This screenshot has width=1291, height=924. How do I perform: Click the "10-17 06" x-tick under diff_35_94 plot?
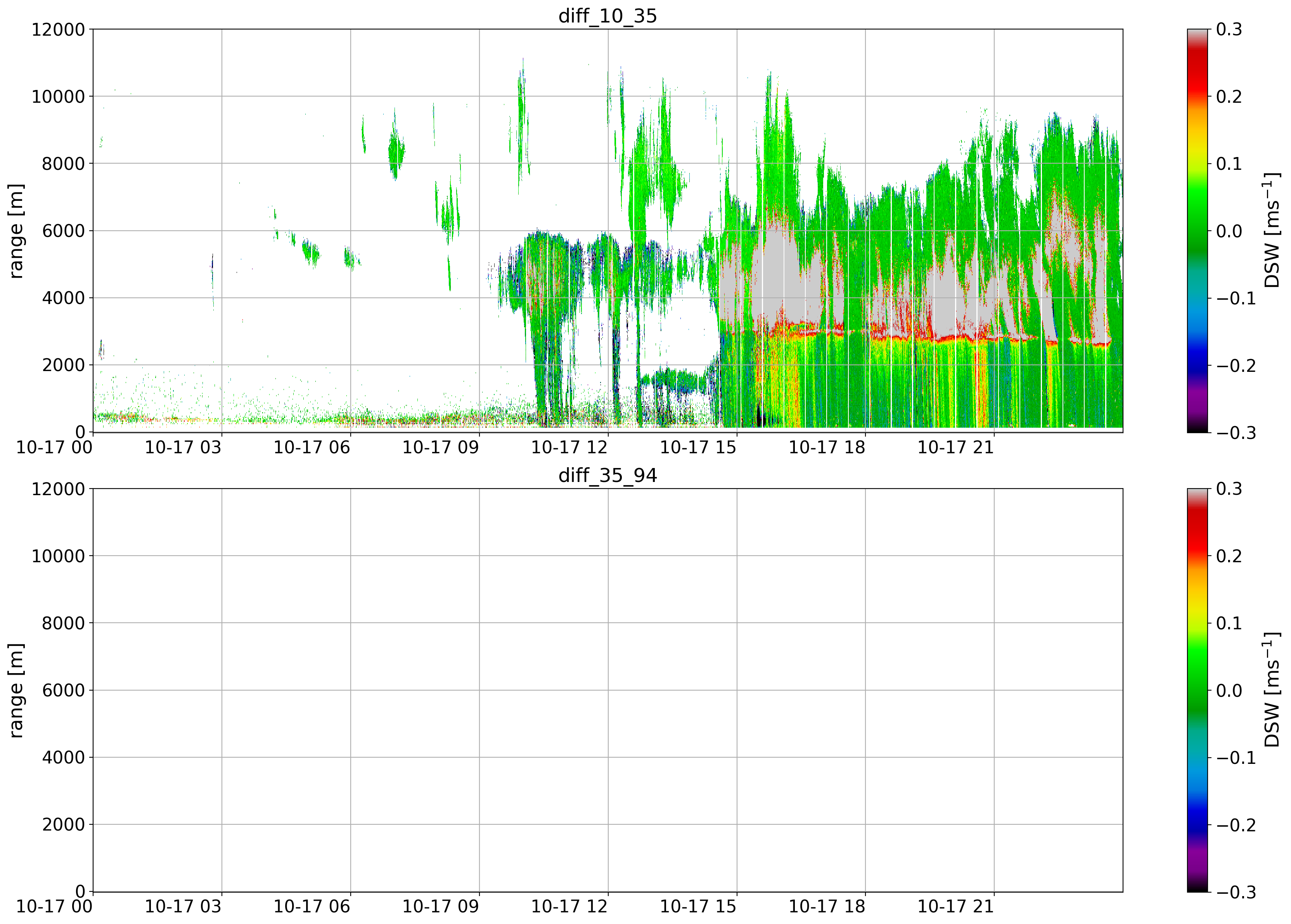click(x=312, y=907)
